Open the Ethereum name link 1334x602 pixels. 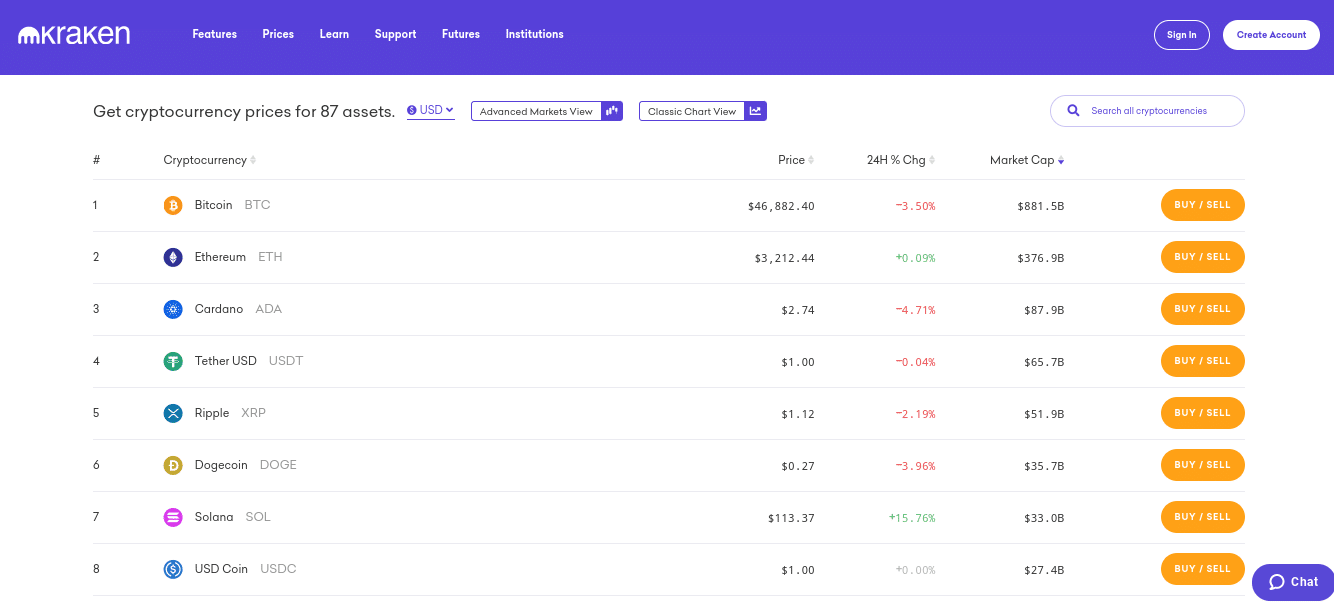(220, 257)
